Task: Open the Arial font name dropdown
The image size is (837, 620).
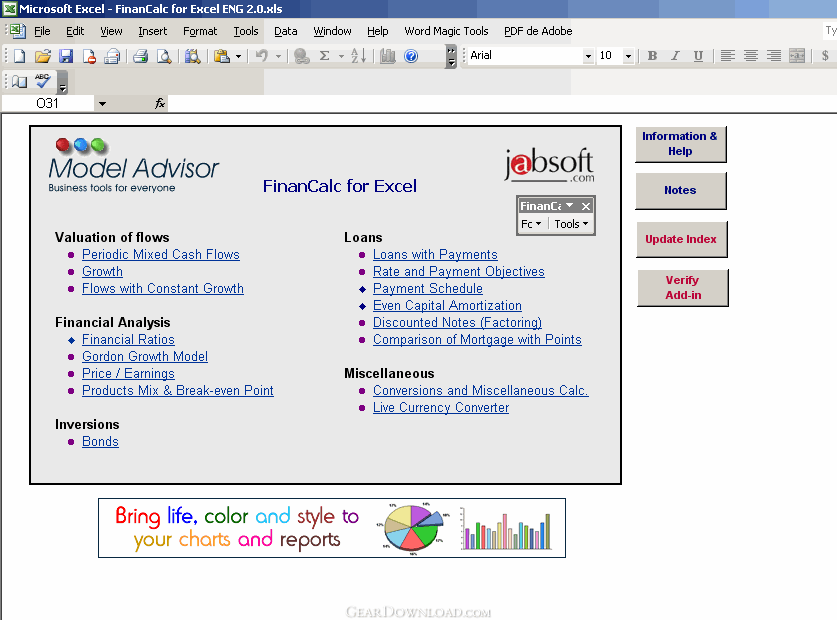Action: (588, 56)
